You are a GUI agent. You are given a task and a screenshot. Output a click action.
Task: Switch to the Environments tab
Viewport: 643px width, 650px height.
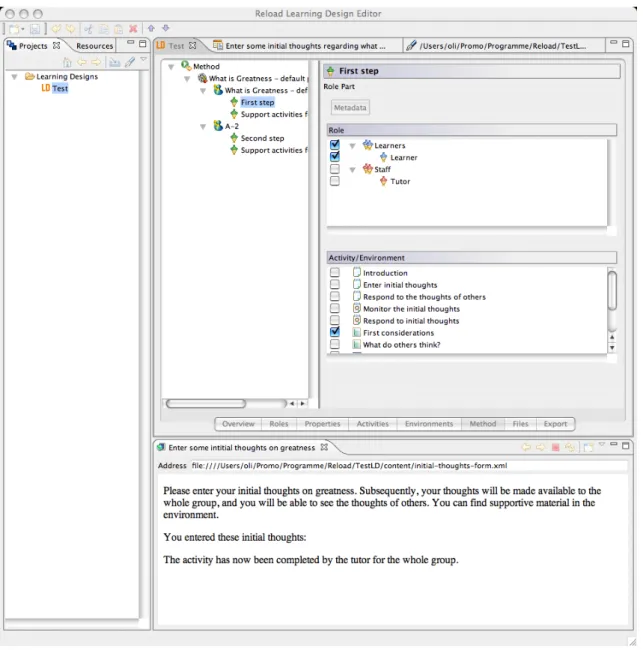pyautogui.click(x=429, y=424)
